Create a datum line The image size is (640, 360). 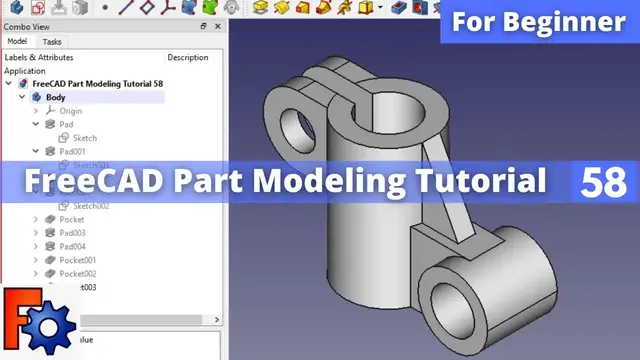[x=126, y=7]
